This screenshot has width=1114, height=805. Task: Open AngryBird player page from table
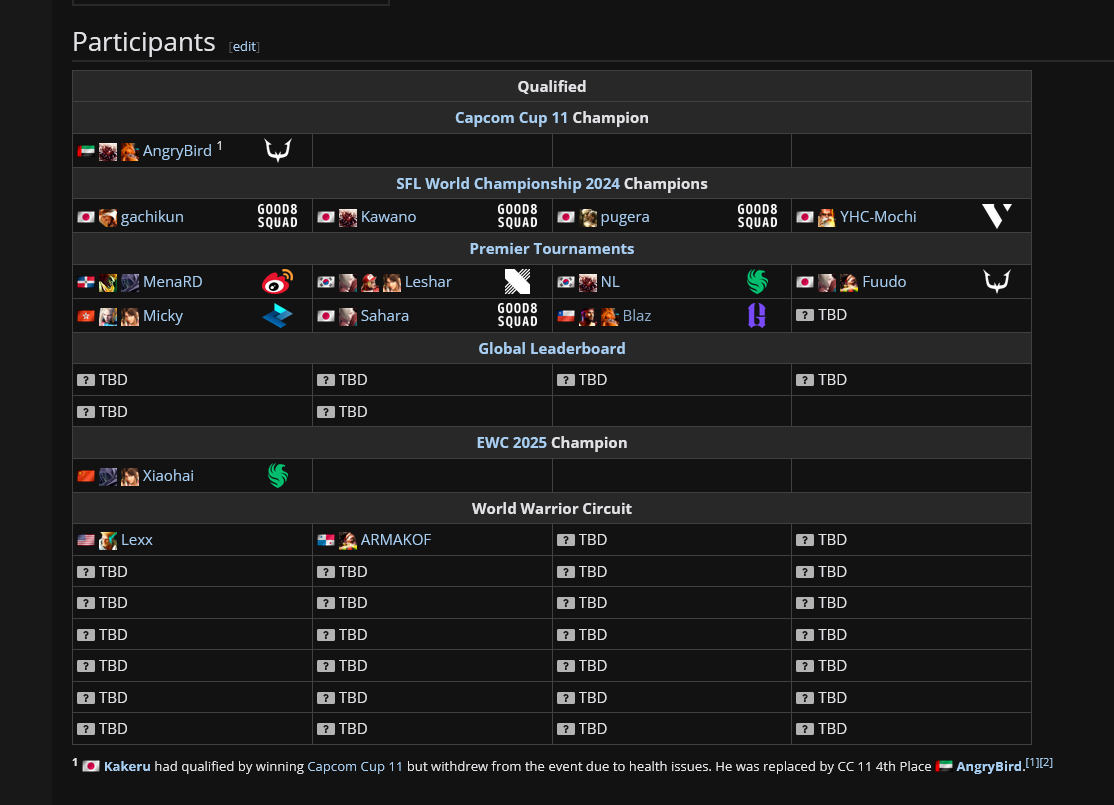point(177,151)
